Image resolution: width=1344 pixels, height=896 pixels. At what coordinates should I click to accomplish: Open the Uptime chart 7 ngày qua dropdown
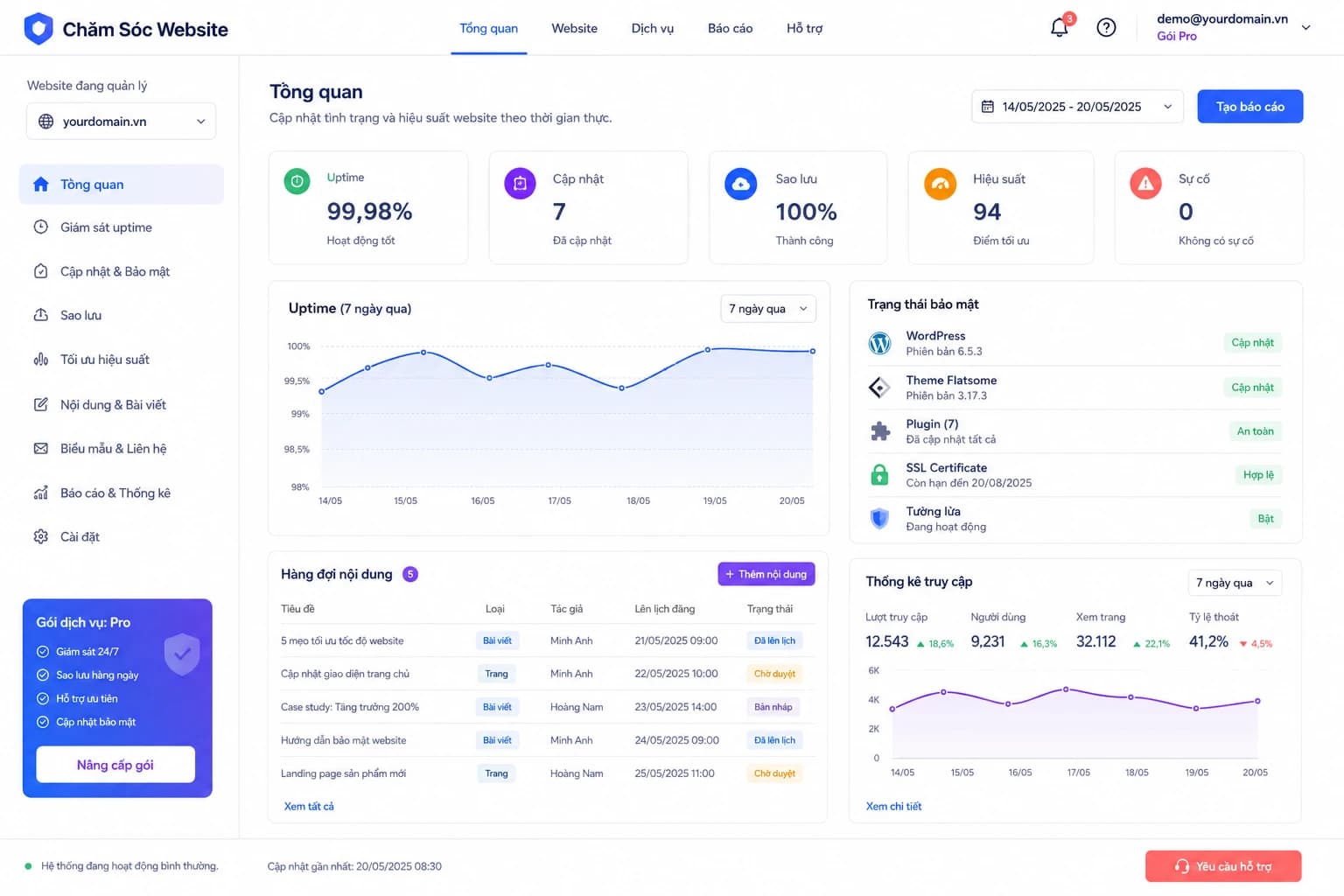click(767, 309)
